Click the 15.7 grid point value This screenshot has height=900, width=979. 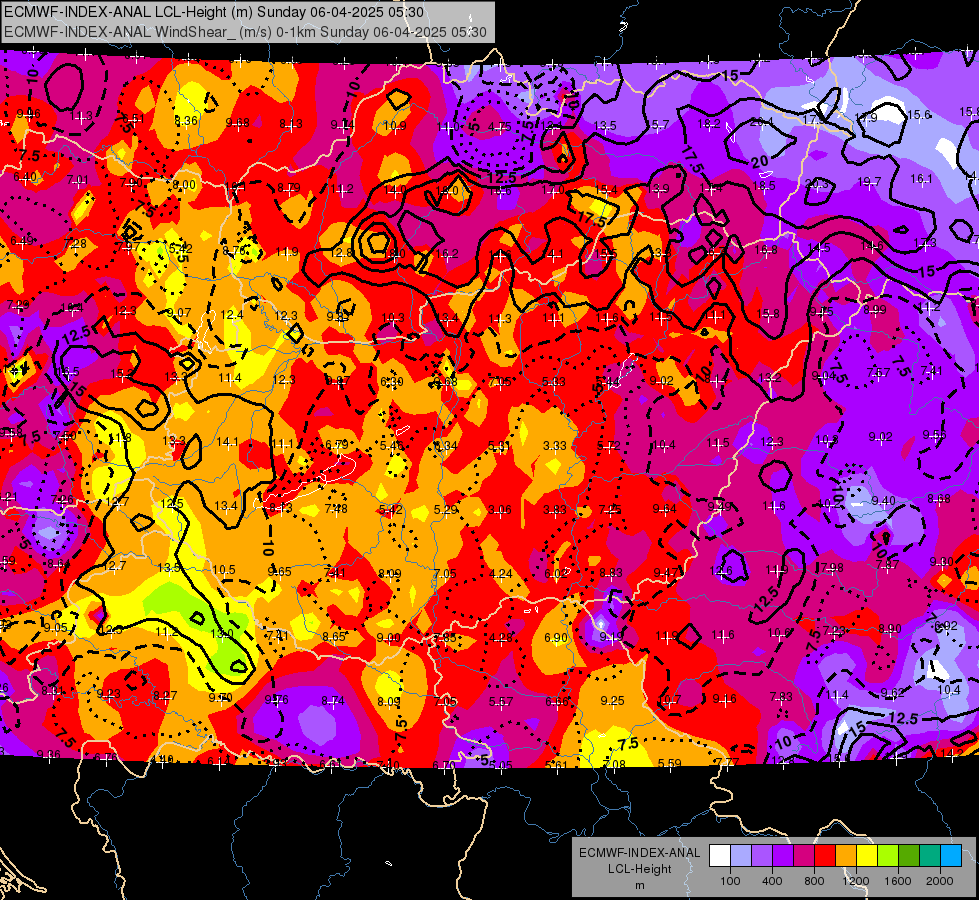658,125
